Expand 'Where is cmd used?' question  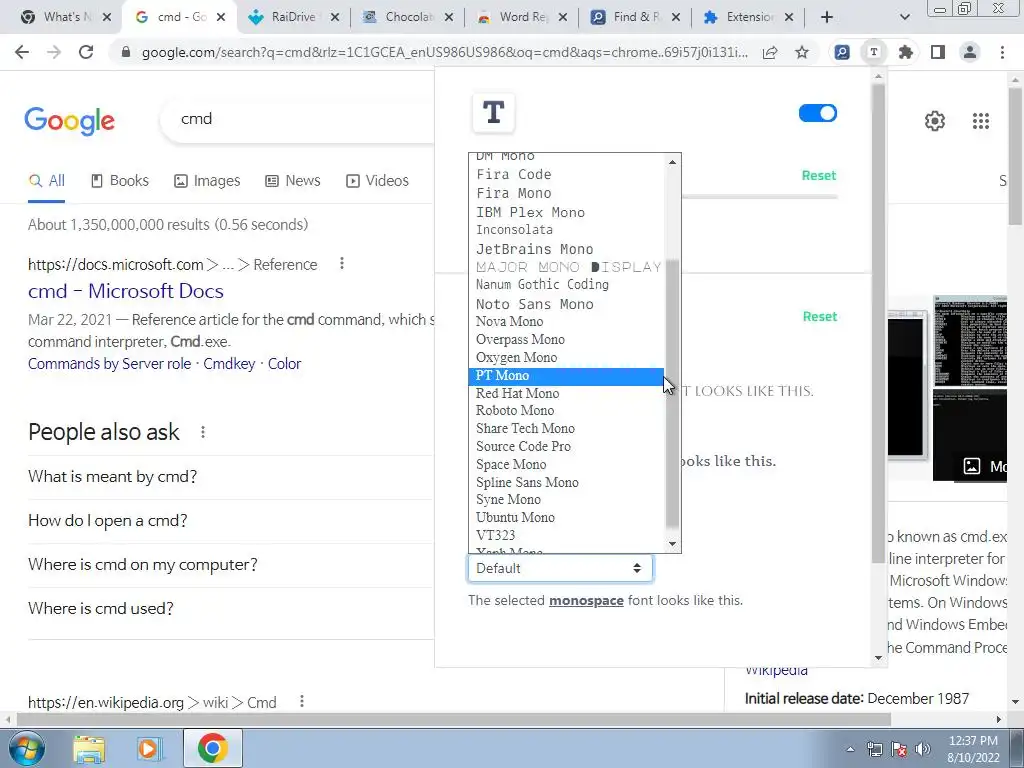click(231, 609)
